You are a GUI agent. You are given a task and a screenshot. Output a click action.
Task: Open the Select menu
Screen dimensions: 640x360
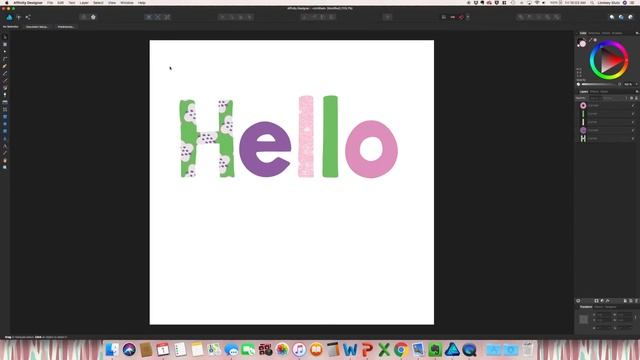(98, 3)
